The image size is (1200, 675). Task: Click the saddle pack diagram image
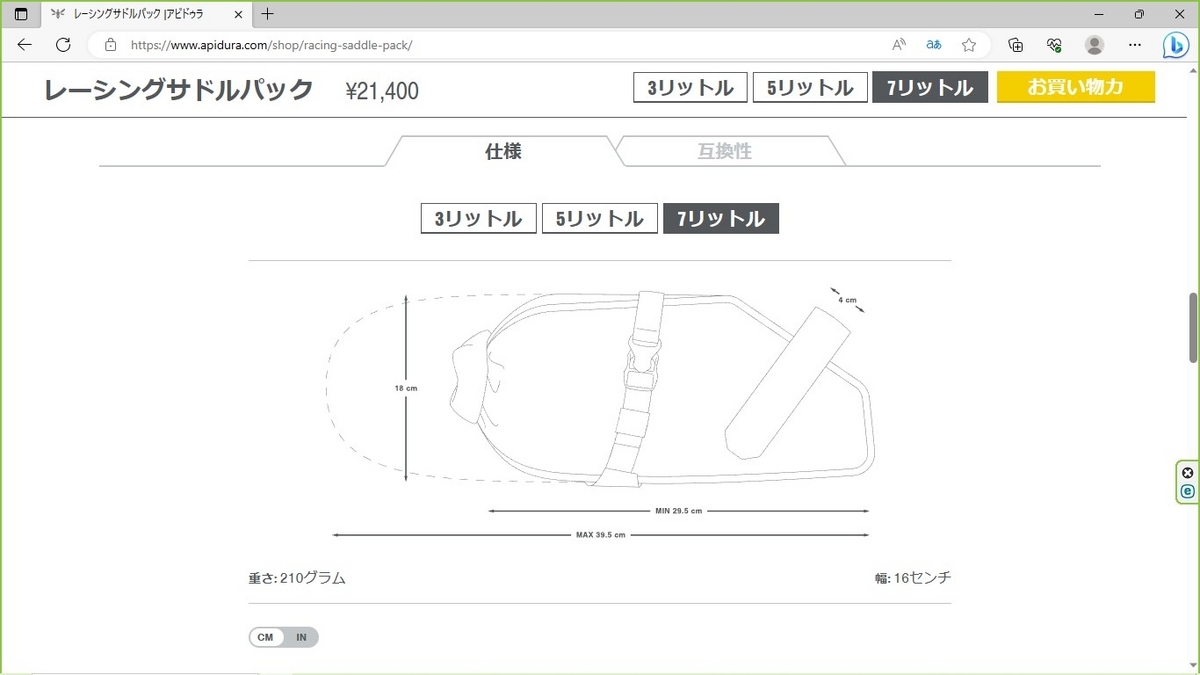tap(600, 415)
